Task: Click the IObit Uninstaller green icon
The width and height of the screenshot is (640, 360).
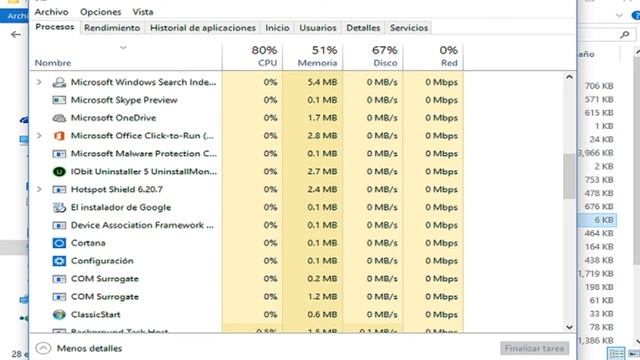Action: click(59, 171)
